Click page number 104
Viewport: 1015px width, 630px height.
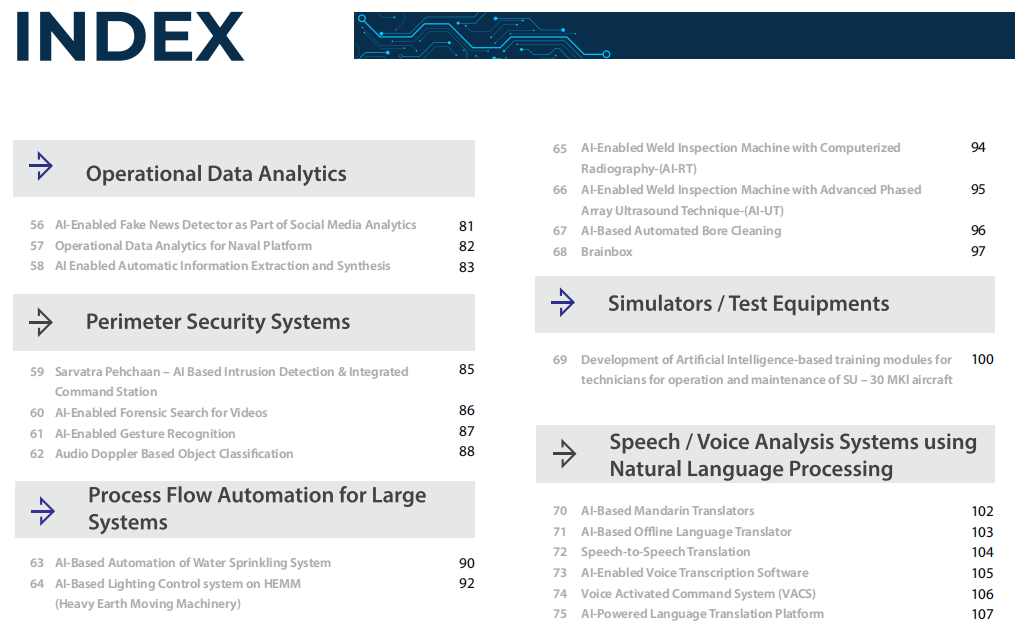click(x=983, y=552)
